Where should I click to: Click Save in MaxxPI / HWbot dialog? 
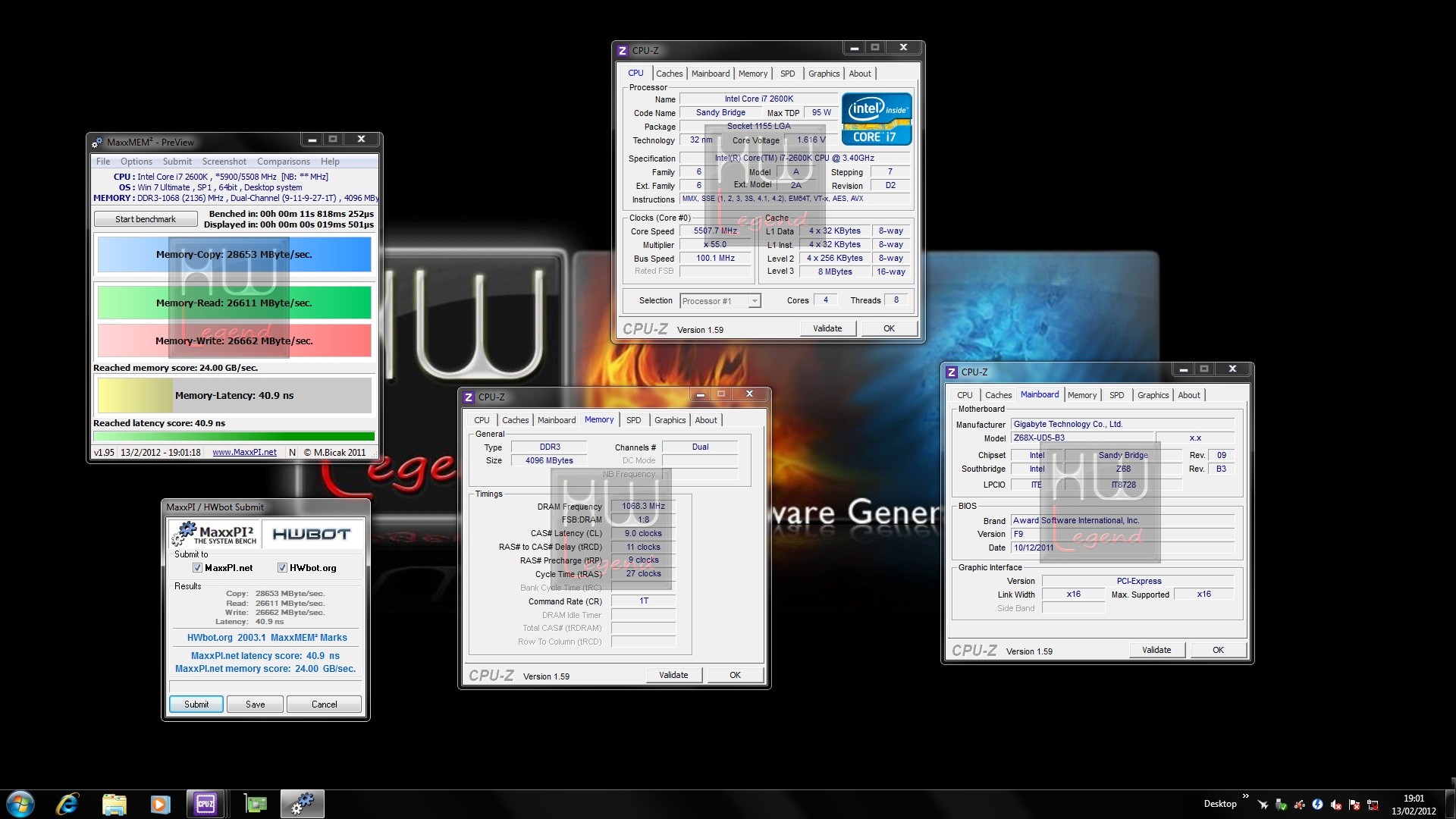click(x=256, y=704)
